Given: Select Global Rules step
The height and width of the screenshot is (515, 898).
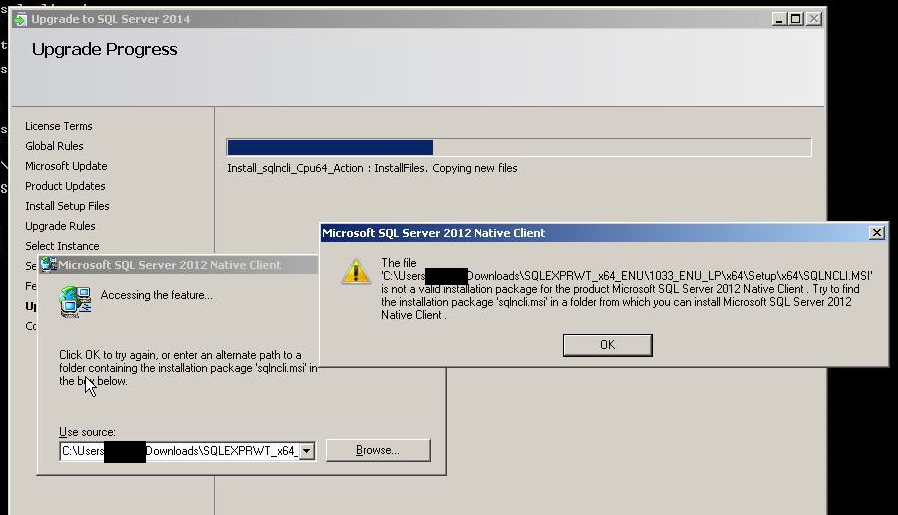Looking at the screenshot, I should 54,146.
